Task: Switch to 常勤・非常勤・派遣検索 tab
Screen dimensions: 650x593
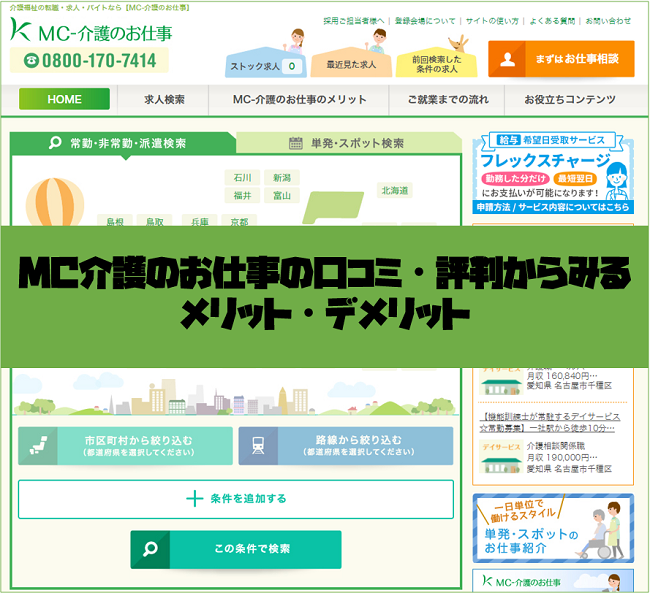Action: pos(123,143)
